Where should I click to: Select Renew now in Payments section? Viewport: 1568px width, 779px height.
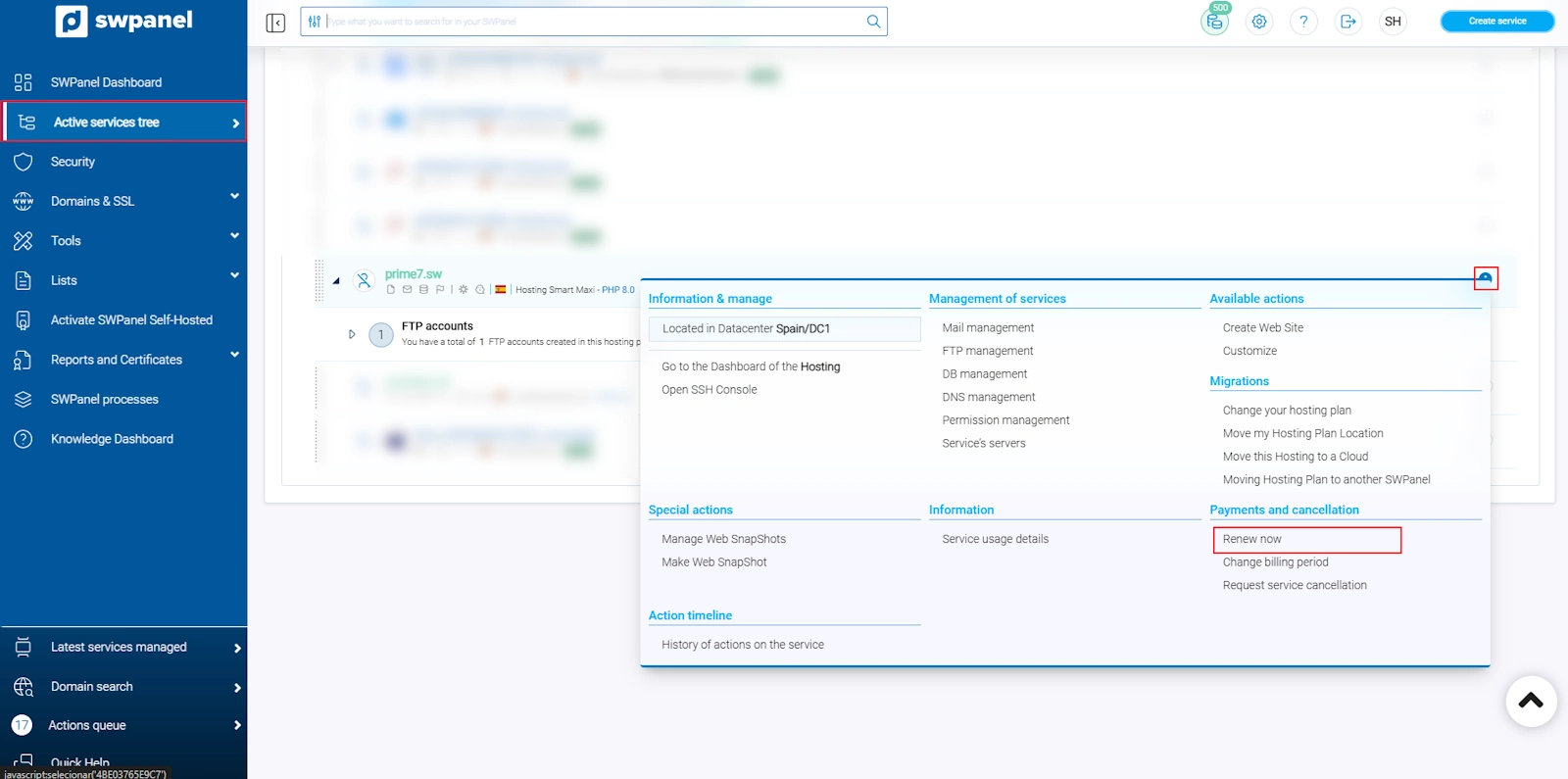tap(1252, 539)
